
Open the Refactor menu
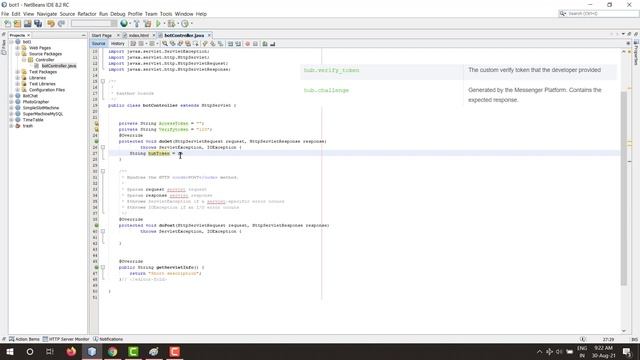[x=87, y=14]
